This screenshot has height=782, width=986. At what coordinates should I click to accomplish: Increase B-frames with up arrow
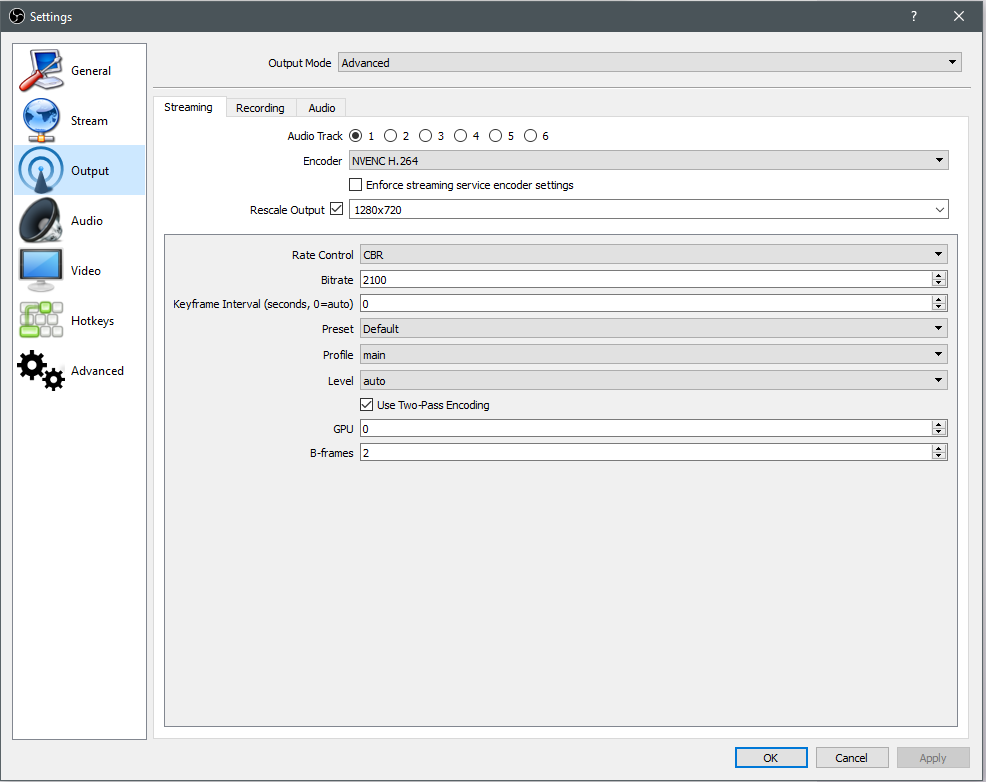point(939,448)
